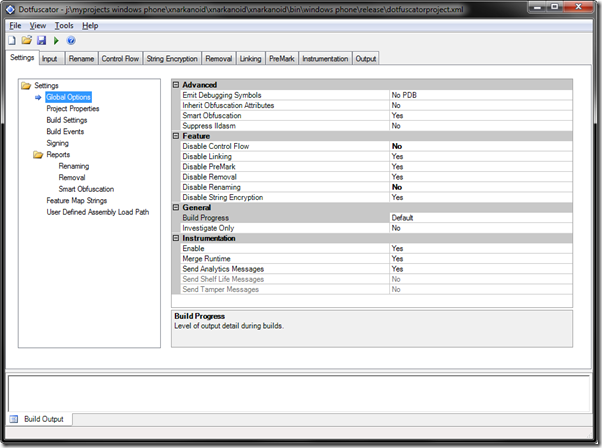Screen dimensions: 602x448
Task: Collapse the Instrumentation property section
Action: [x=176, y=238]
